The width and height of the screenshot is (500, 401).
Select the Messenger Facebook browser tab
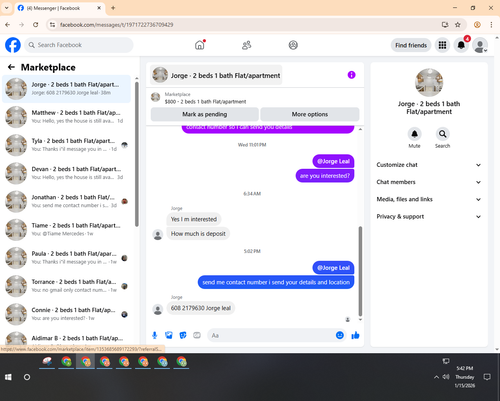(59, 8)
